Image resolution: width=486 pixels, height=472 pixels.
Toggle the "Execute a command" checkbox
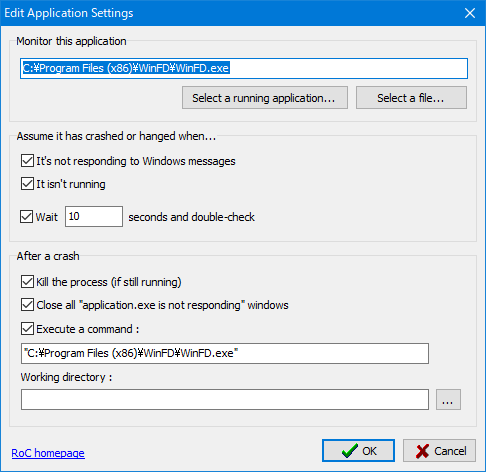click(27, 329)
